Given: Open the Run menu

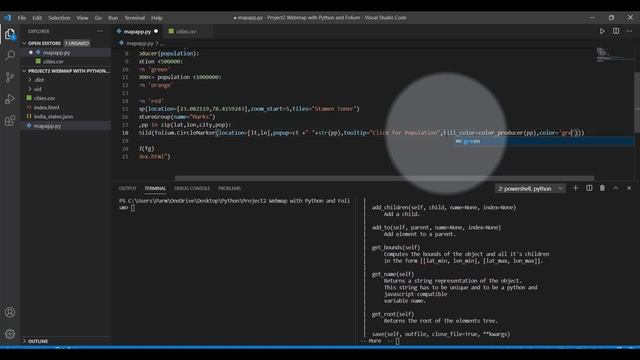Looking at the screenshot, I should [113, 18].
